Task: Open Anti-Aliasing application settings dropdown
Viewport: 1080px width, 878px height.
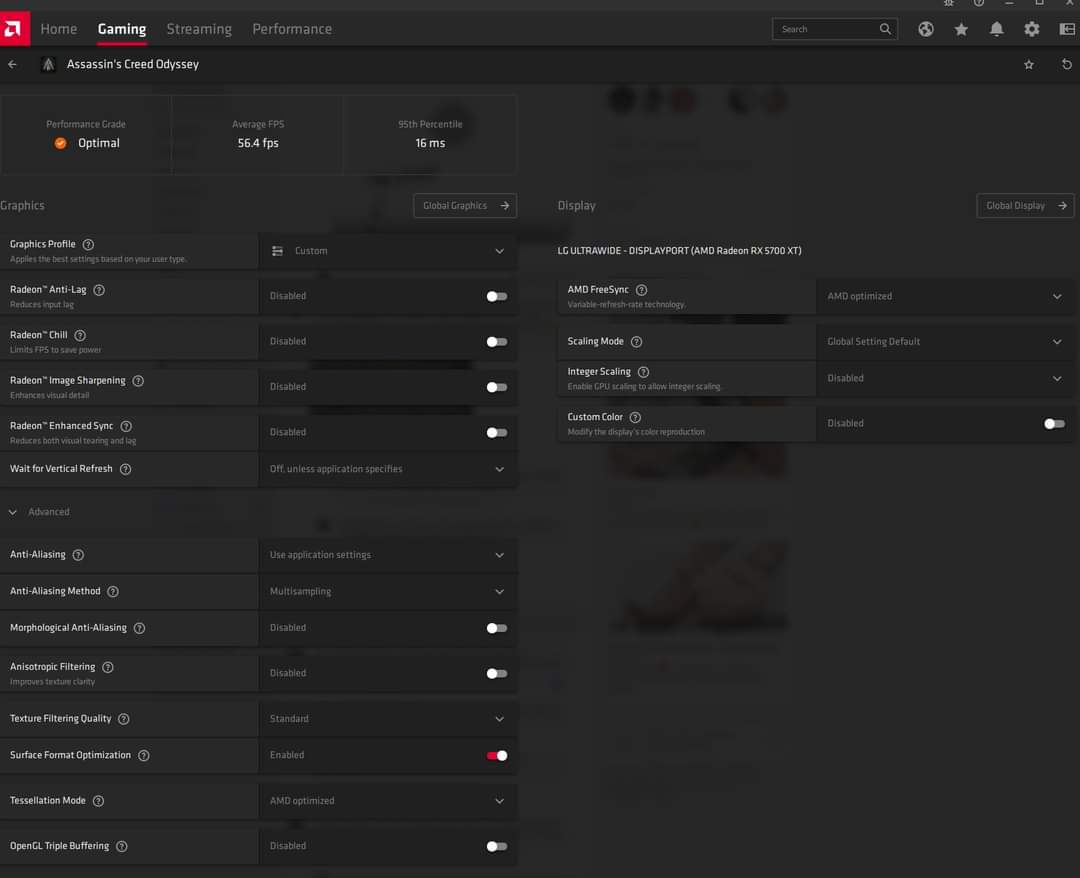Action: pos(388,554)
